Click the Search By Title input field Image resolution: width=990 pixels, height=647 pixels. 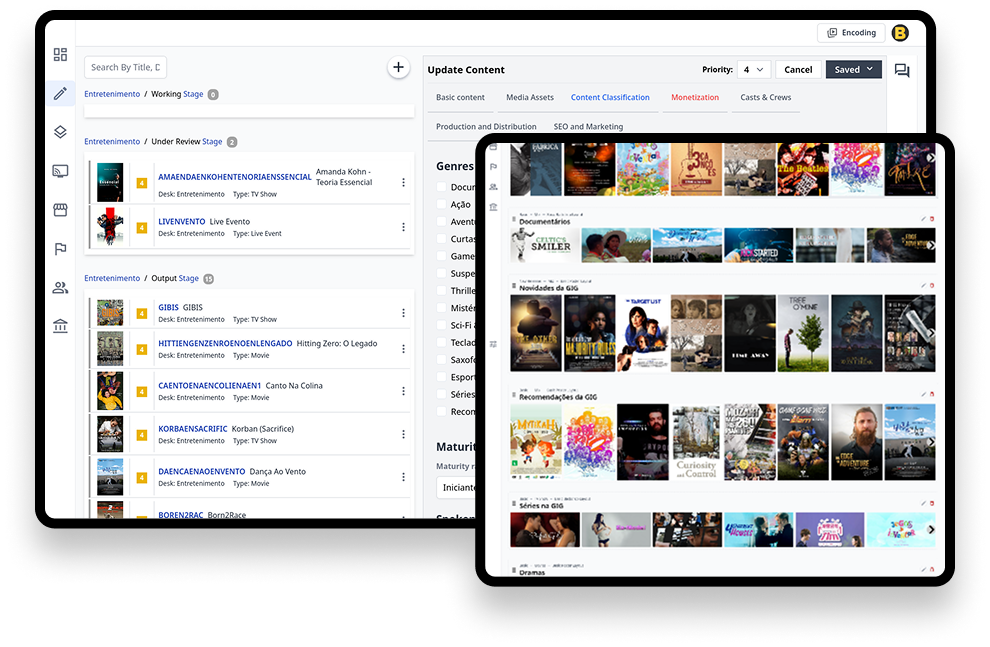tap(125, 66)
